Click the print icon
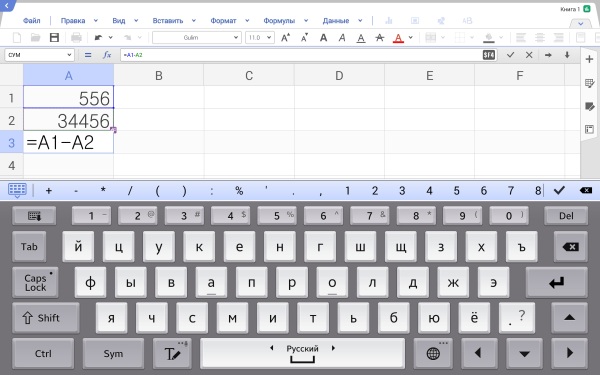 (x=76, y=38)
